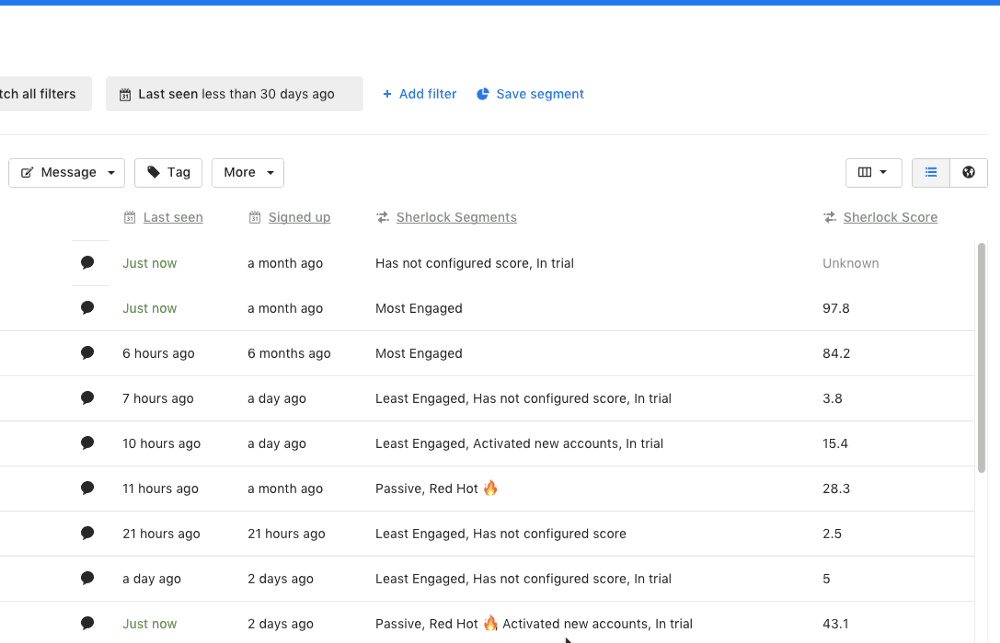Add a new filter

point(419,93)
